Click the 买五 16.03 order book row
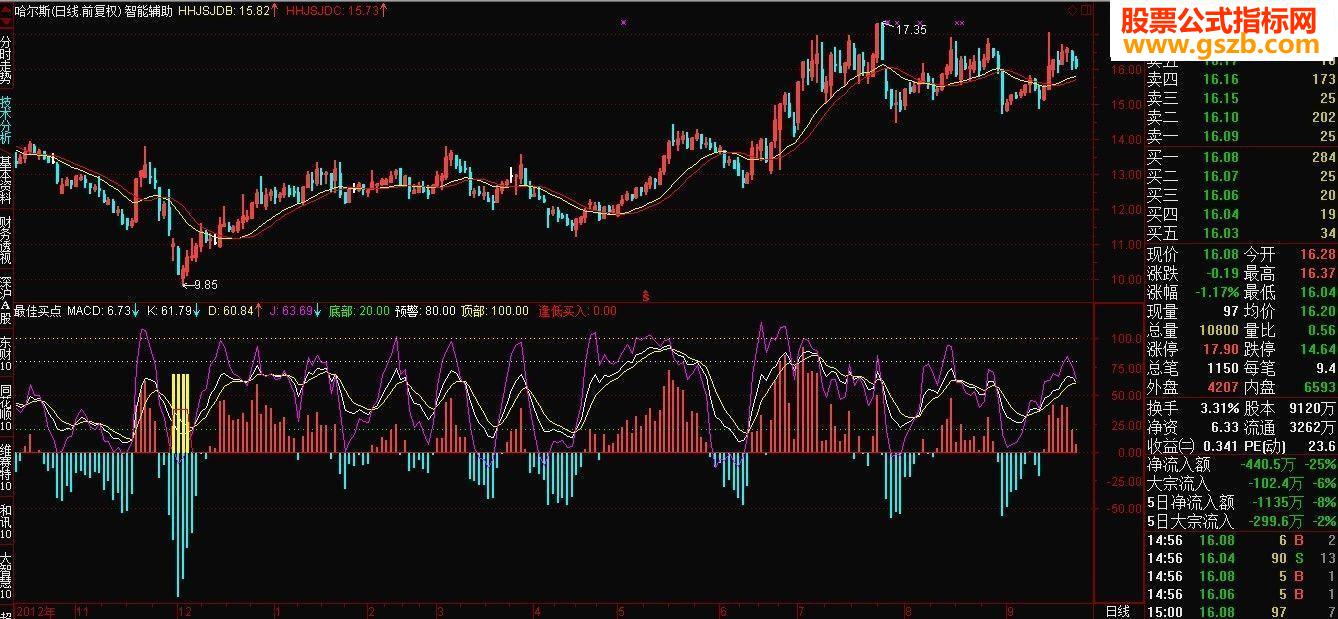 [1241, 233]
